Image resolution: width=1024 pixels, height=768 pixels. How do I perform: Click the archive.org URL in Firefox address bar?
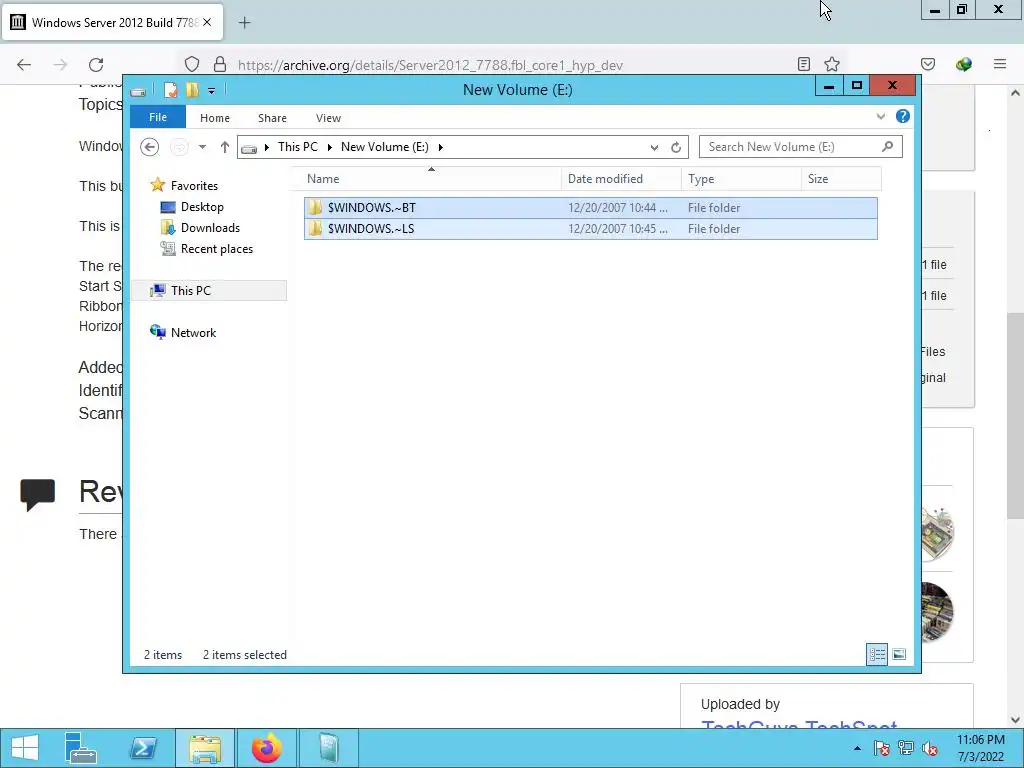(x=430, y=65)
